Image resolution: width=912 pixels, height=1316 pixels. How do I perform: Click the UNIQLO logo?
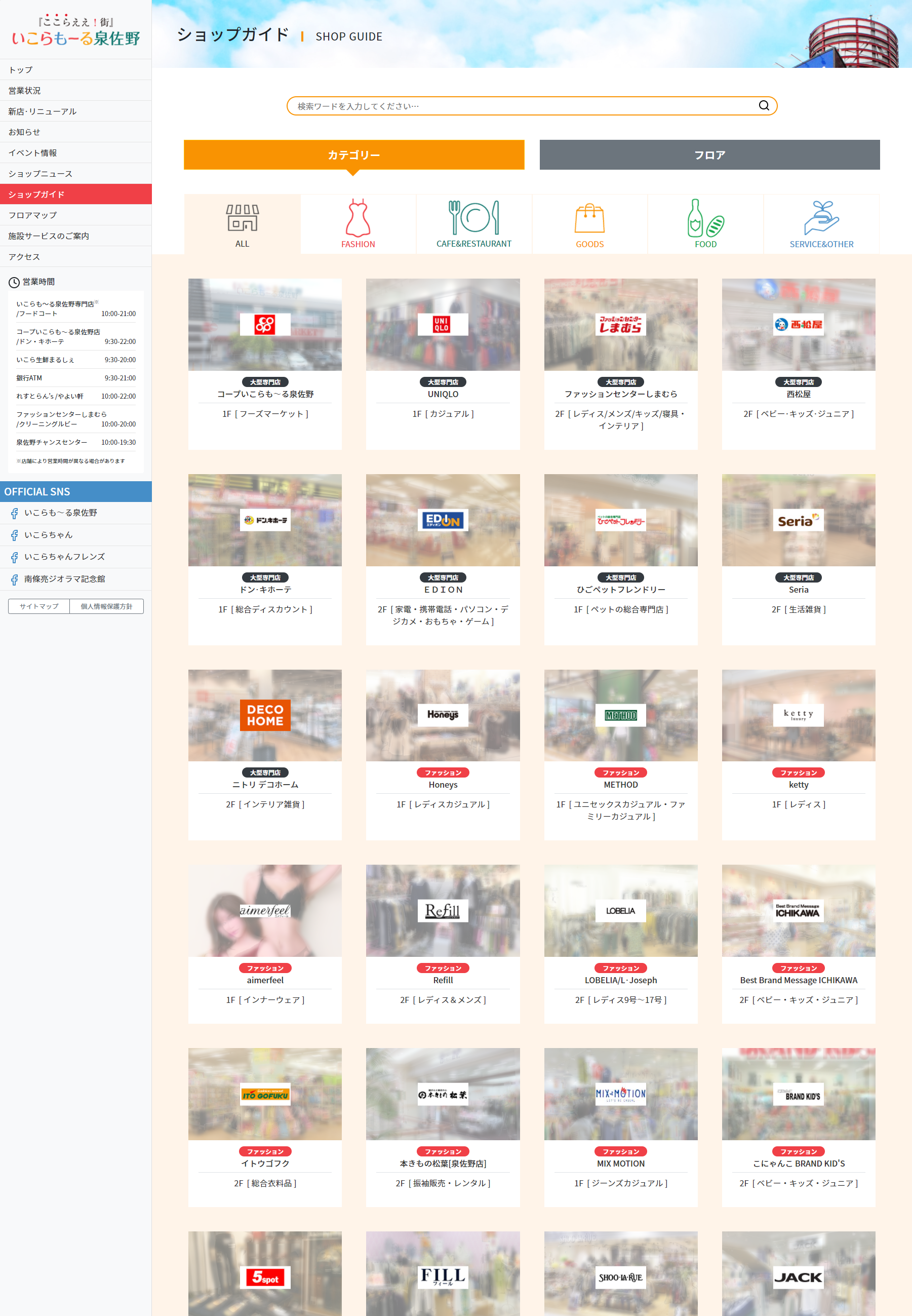point(442,325)
